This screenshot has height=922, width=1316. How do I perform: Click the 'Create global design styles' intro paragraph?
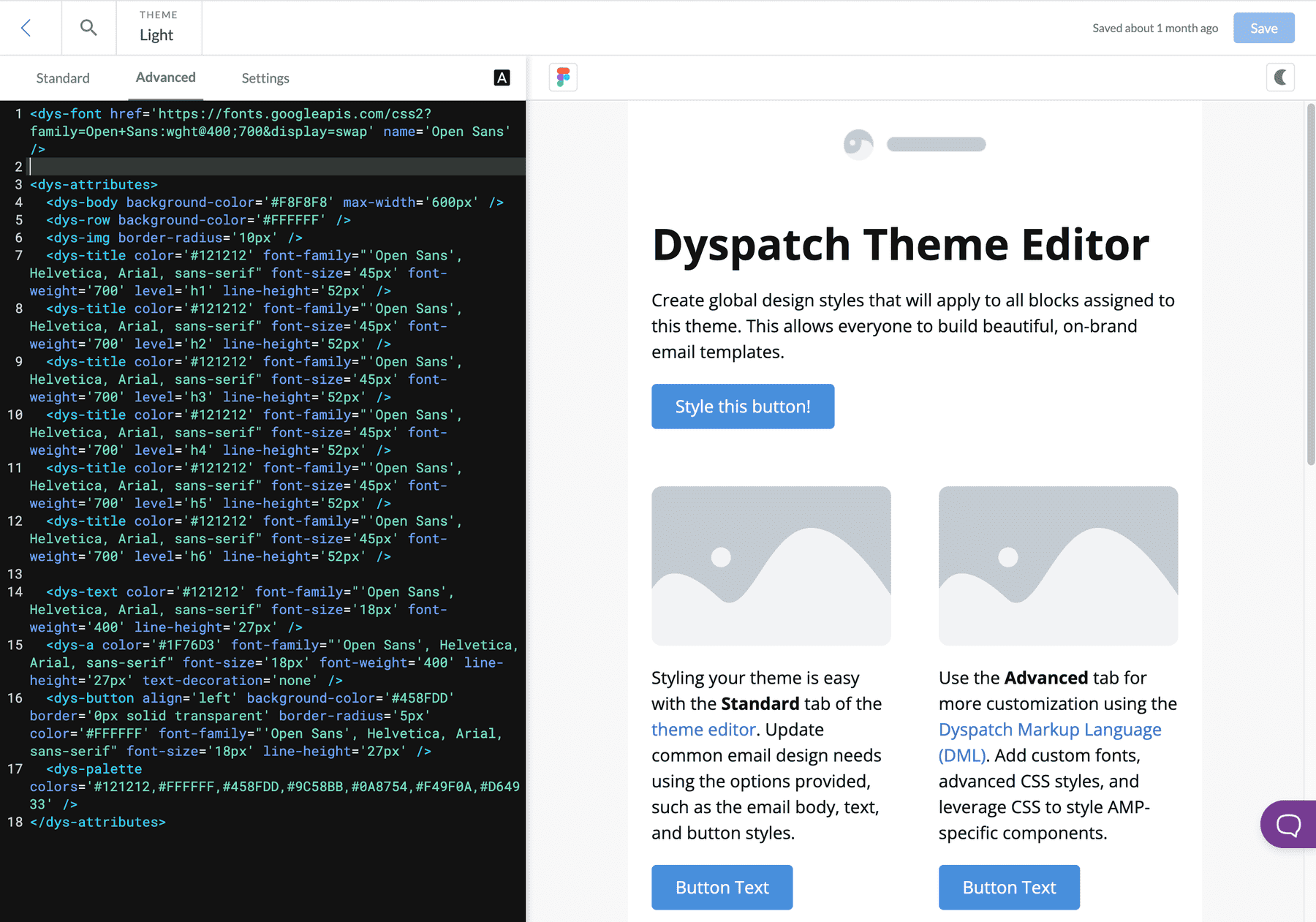(913, 326)
